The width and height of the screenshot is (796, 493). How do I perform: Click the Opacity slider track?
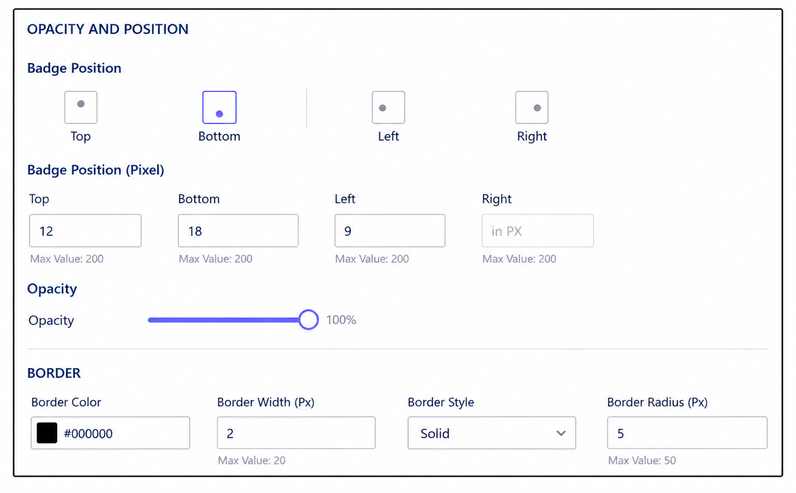tap(228, 320)
